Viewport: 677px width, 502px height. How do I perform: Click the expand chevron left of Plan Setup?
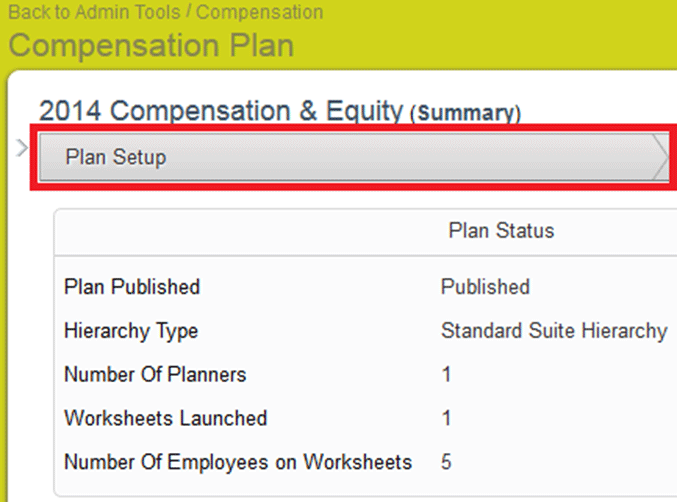click(23, 149)
